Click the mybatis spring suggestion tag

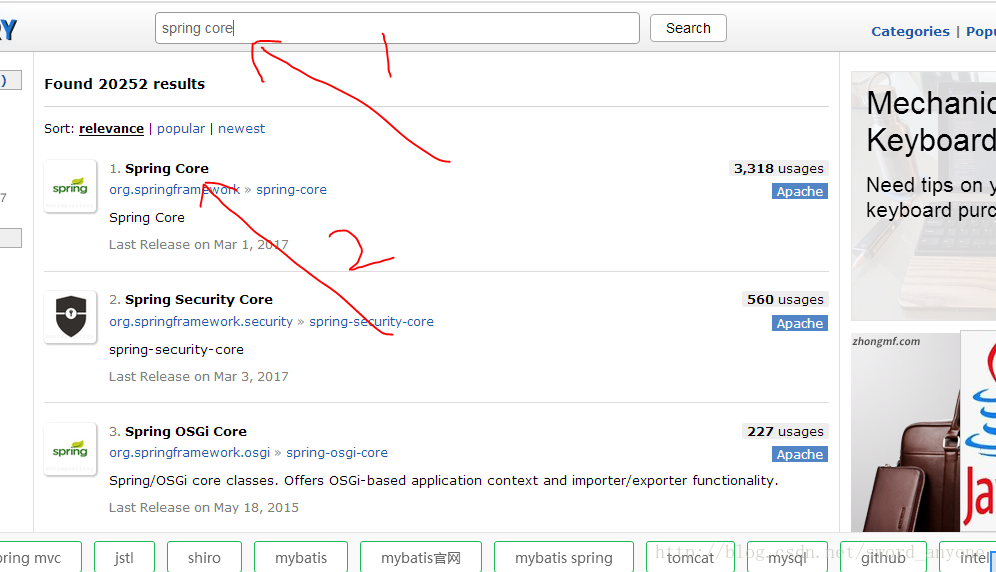pos(564,557)
